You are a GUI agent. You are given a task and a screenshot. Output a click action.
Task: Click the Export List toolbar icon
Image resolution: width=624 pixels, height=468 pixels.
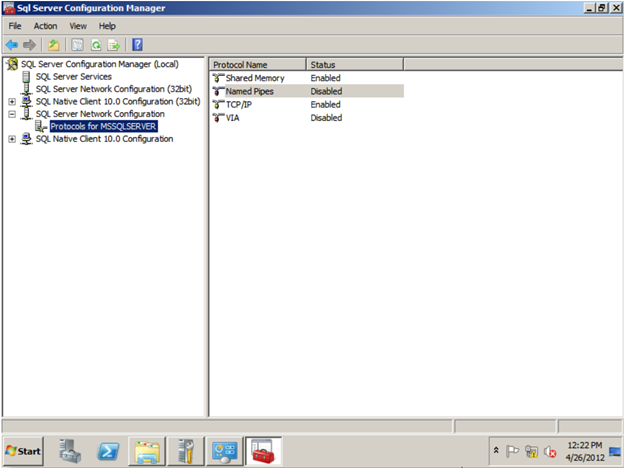tap(114, 45)
